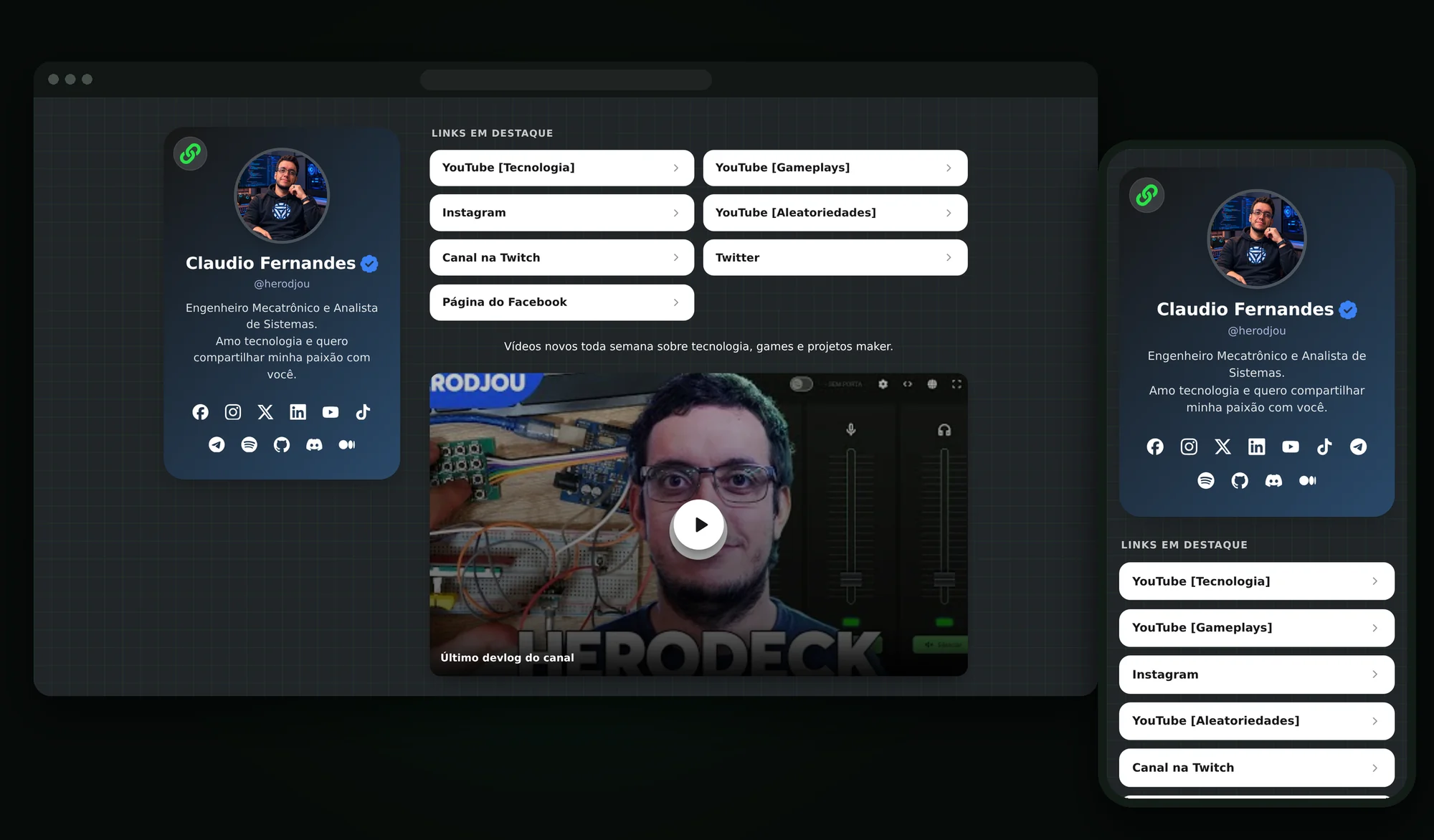Click green link icon on mobile profile card
Image resolution: width=1434 pixels, height=840 pixels.
point(1146,195)
